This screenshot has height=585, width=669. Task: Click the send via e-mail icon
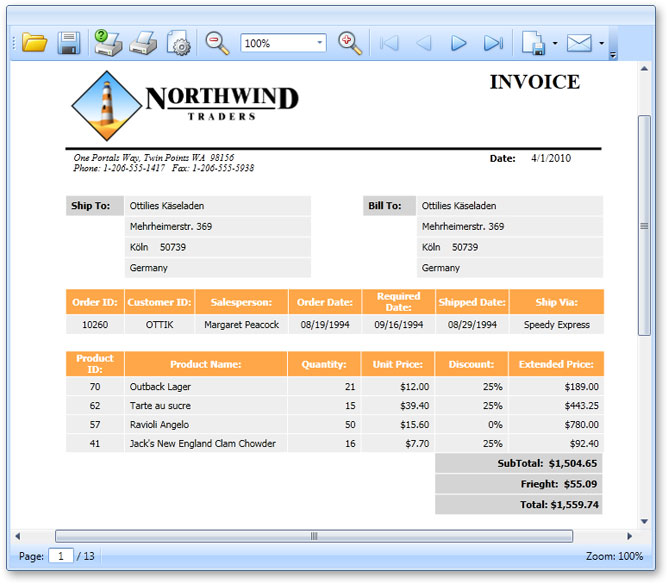(579, 43)
